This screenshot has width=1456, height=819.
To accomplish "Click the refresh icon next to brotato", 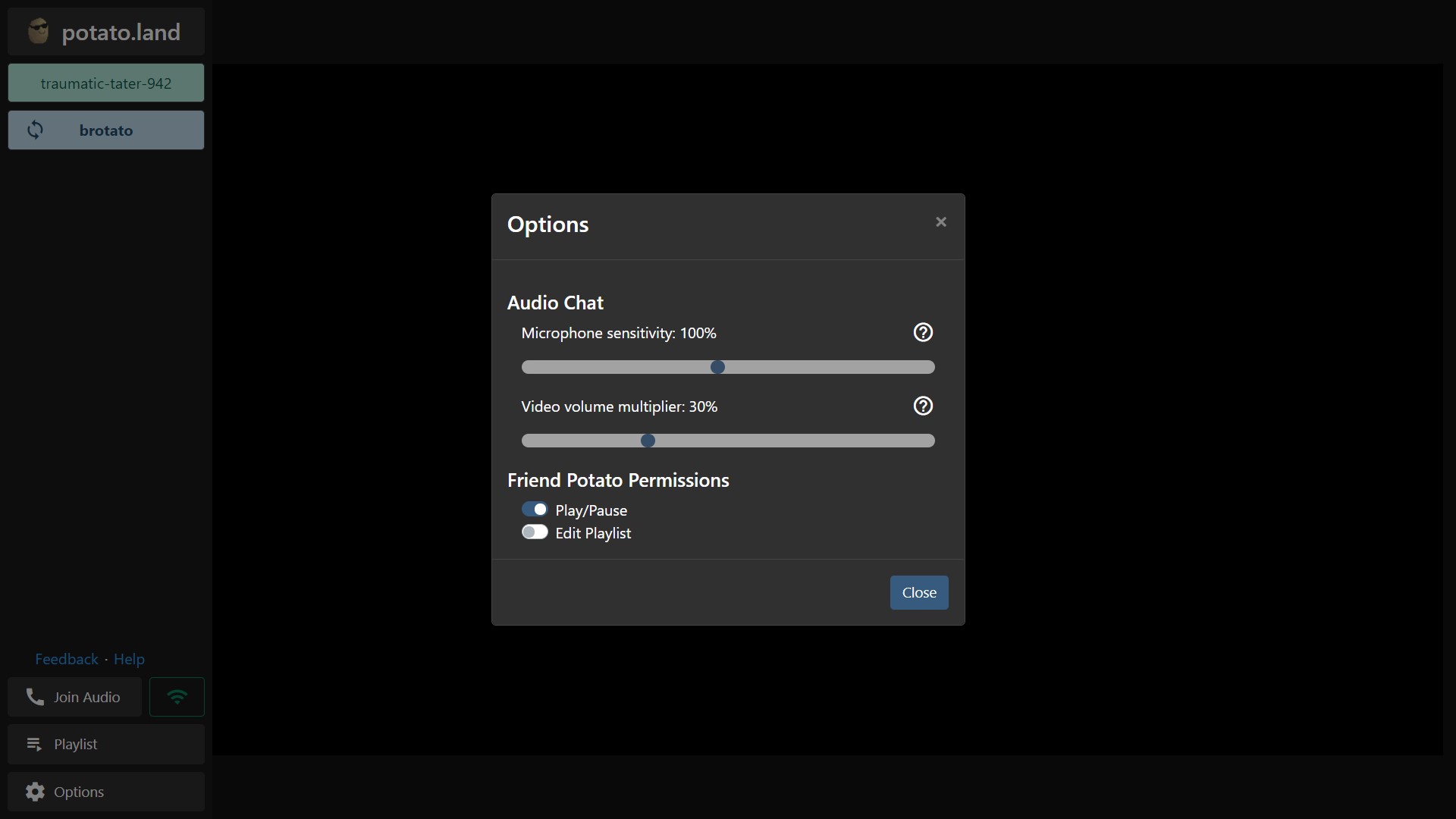I will pos(35,130).
